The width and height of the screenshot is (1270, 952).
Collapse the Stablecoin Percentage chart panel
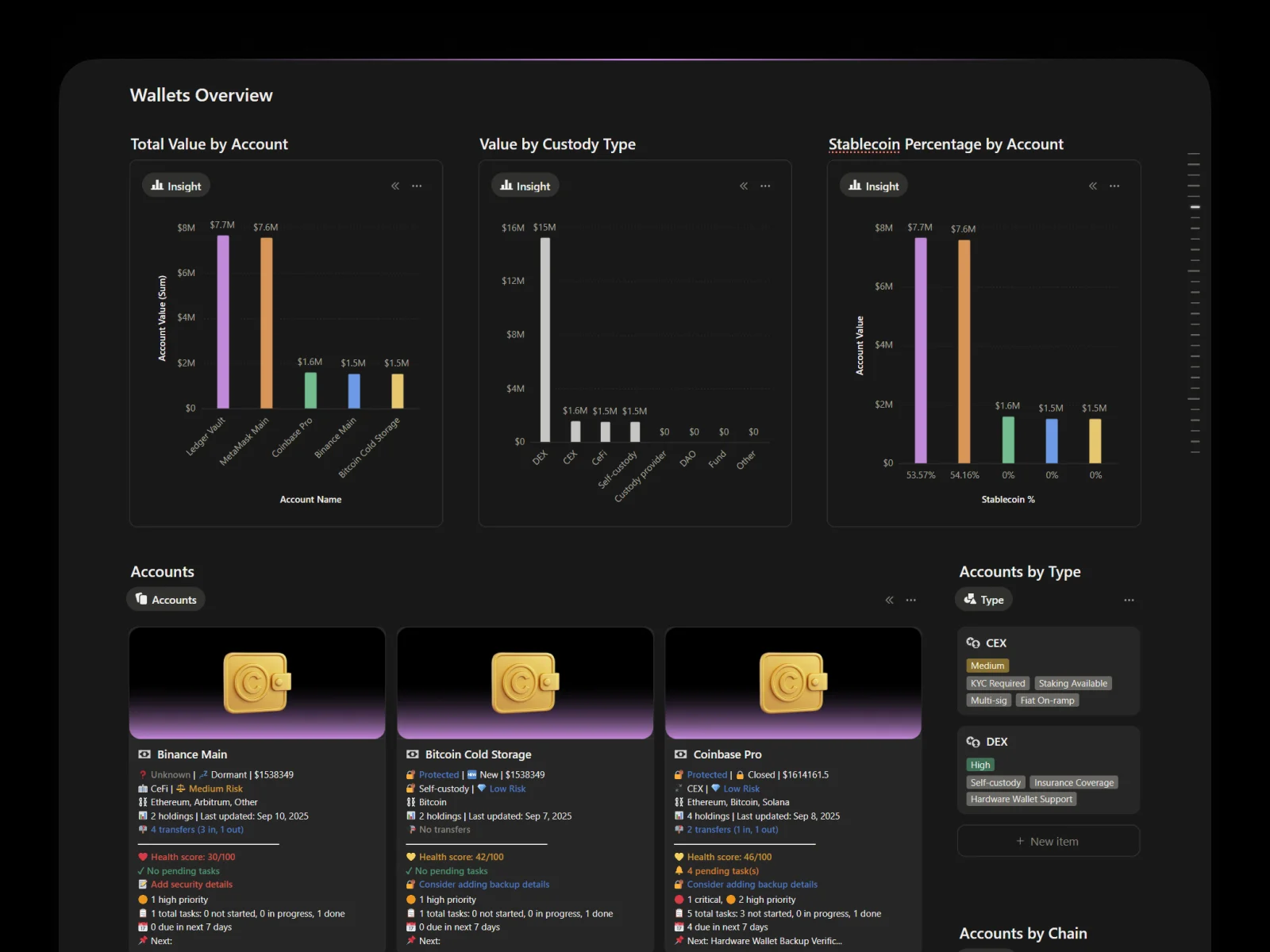1093,186
